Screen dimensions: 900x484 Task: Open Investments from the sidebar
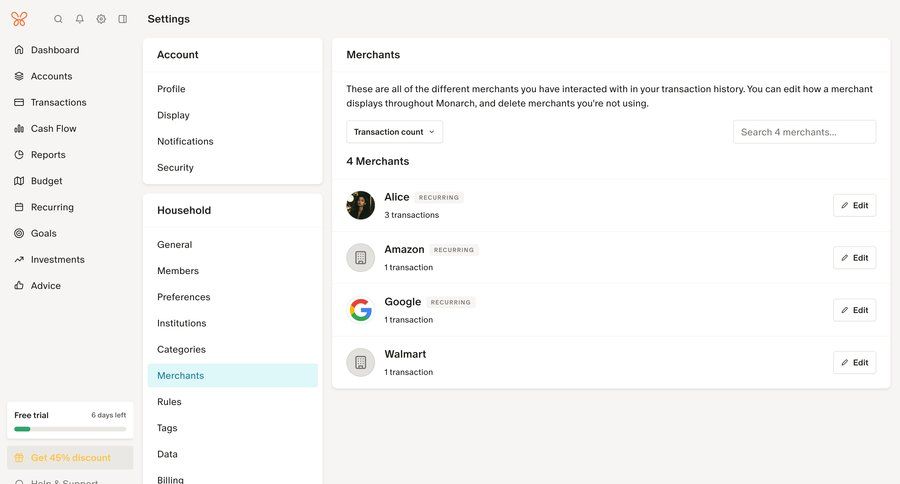pyautogui.click(x=57, y=260)
